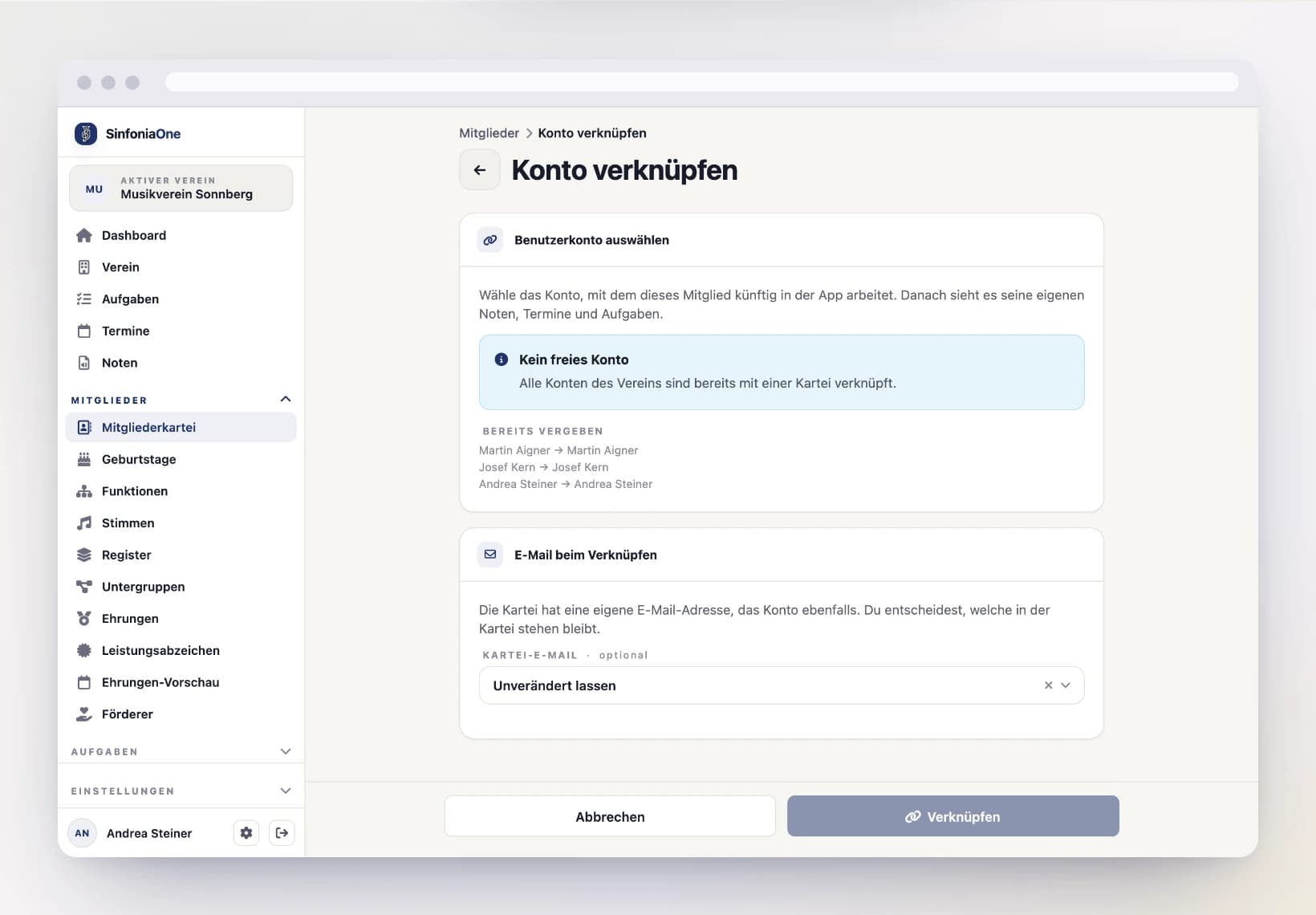This screenshot has height=915, width=1316.
Task: Click the Geburtstage cake icon
Action: click(x=84, y=459)
